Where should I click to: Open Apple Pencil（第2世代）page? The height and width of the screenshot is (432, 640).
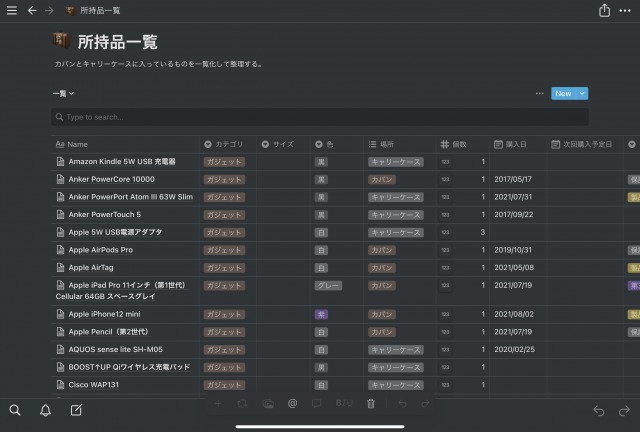pos(108,332)
